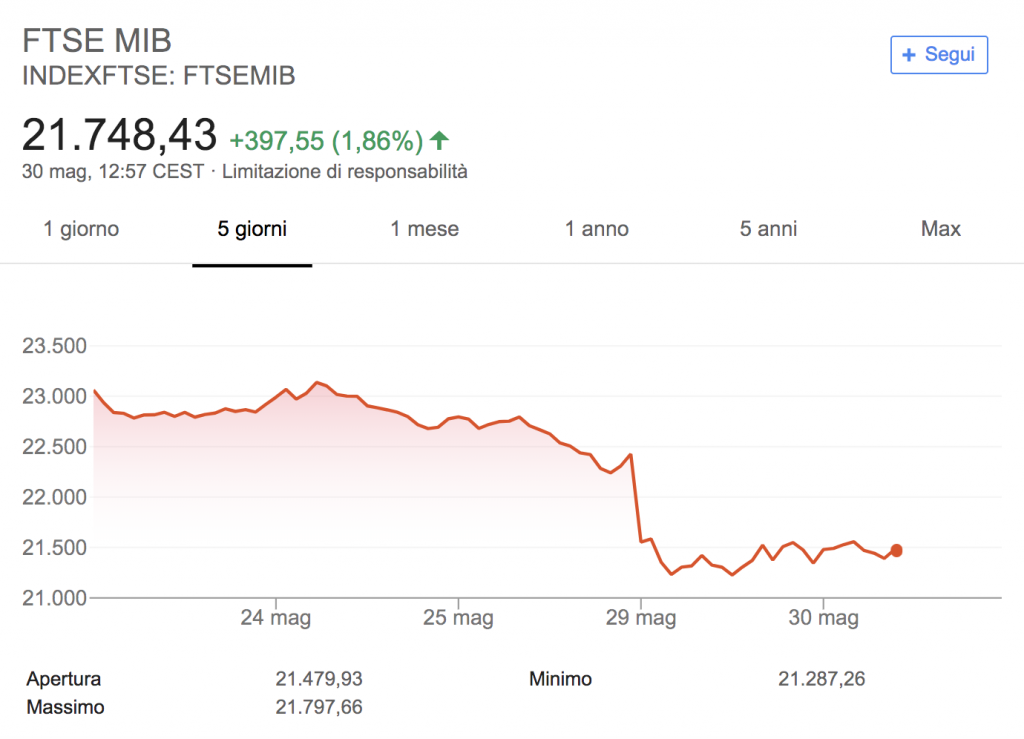Click the Massimo value 21.797,66
Viewport: 1024px width, 739px height.
[319, 707]
